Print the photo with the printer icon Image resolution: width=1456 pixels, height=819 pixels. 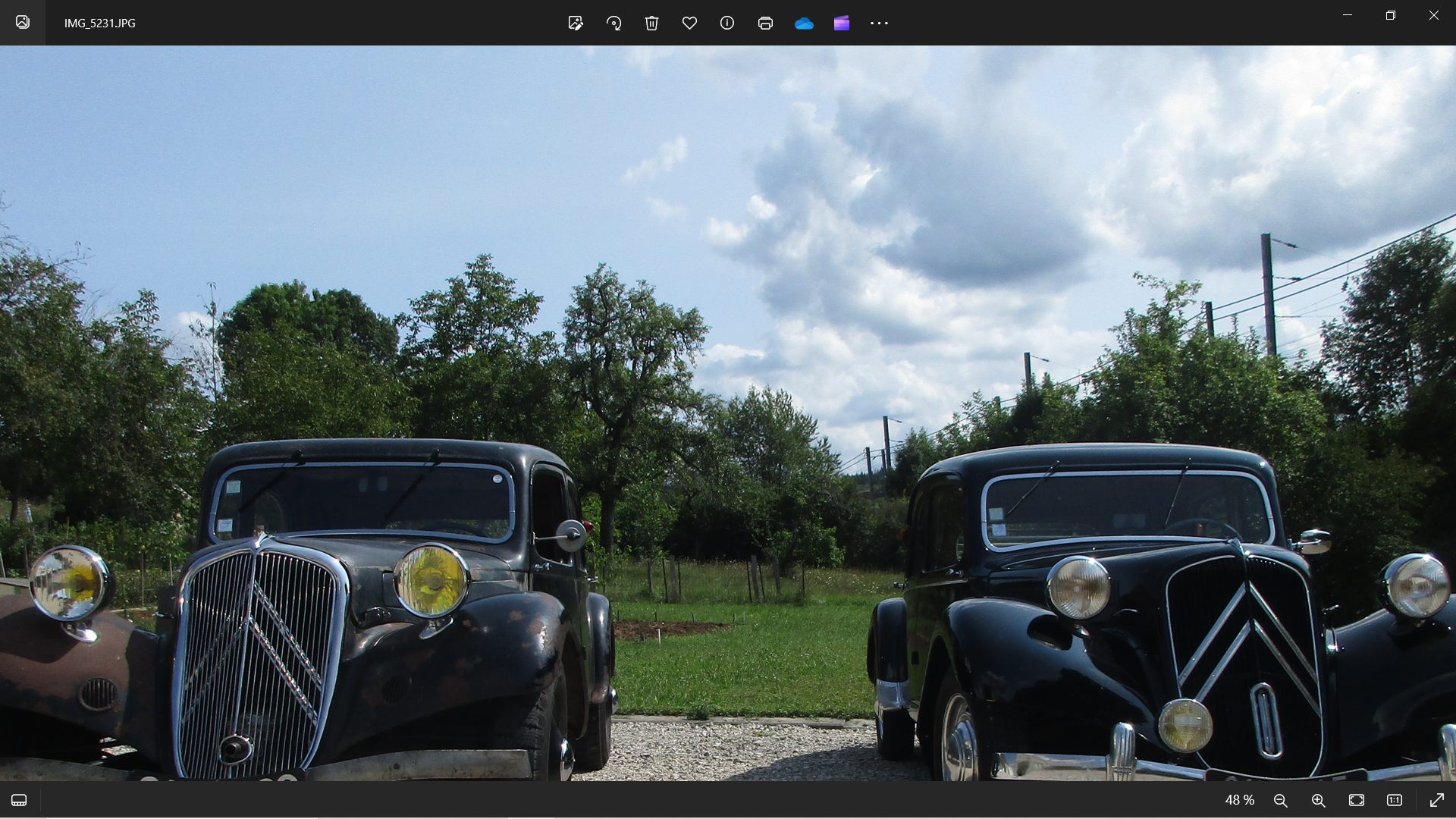pos(765,23)
